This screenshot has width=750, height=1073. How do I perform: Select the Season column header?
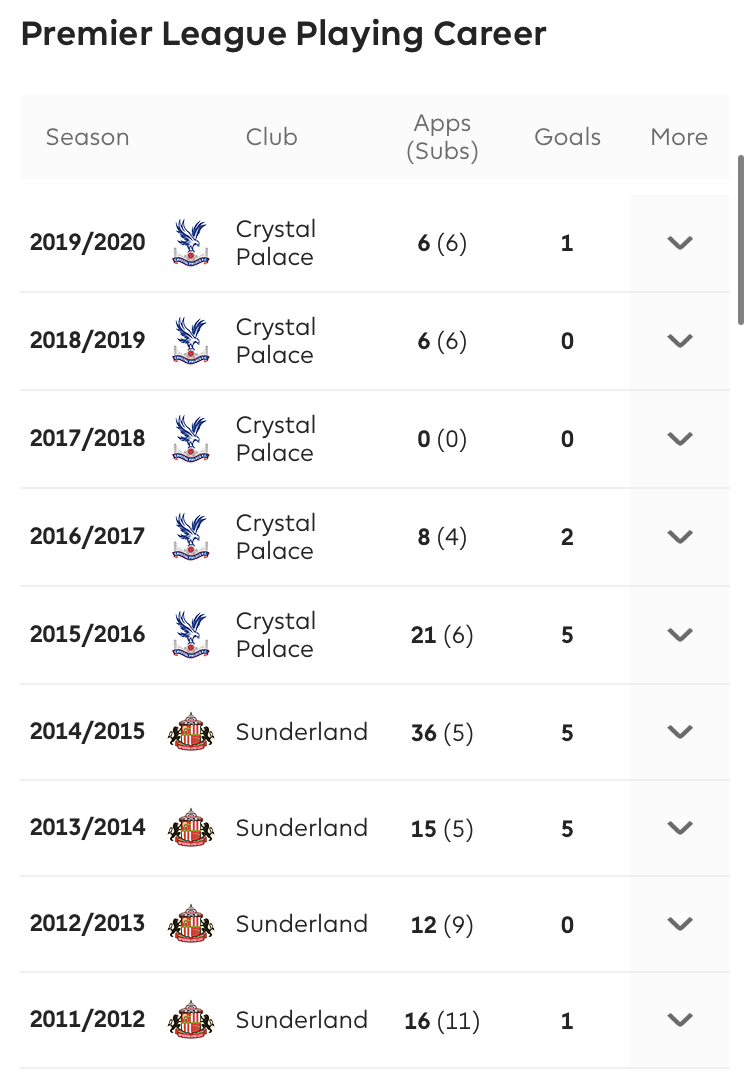coord(88,137)
